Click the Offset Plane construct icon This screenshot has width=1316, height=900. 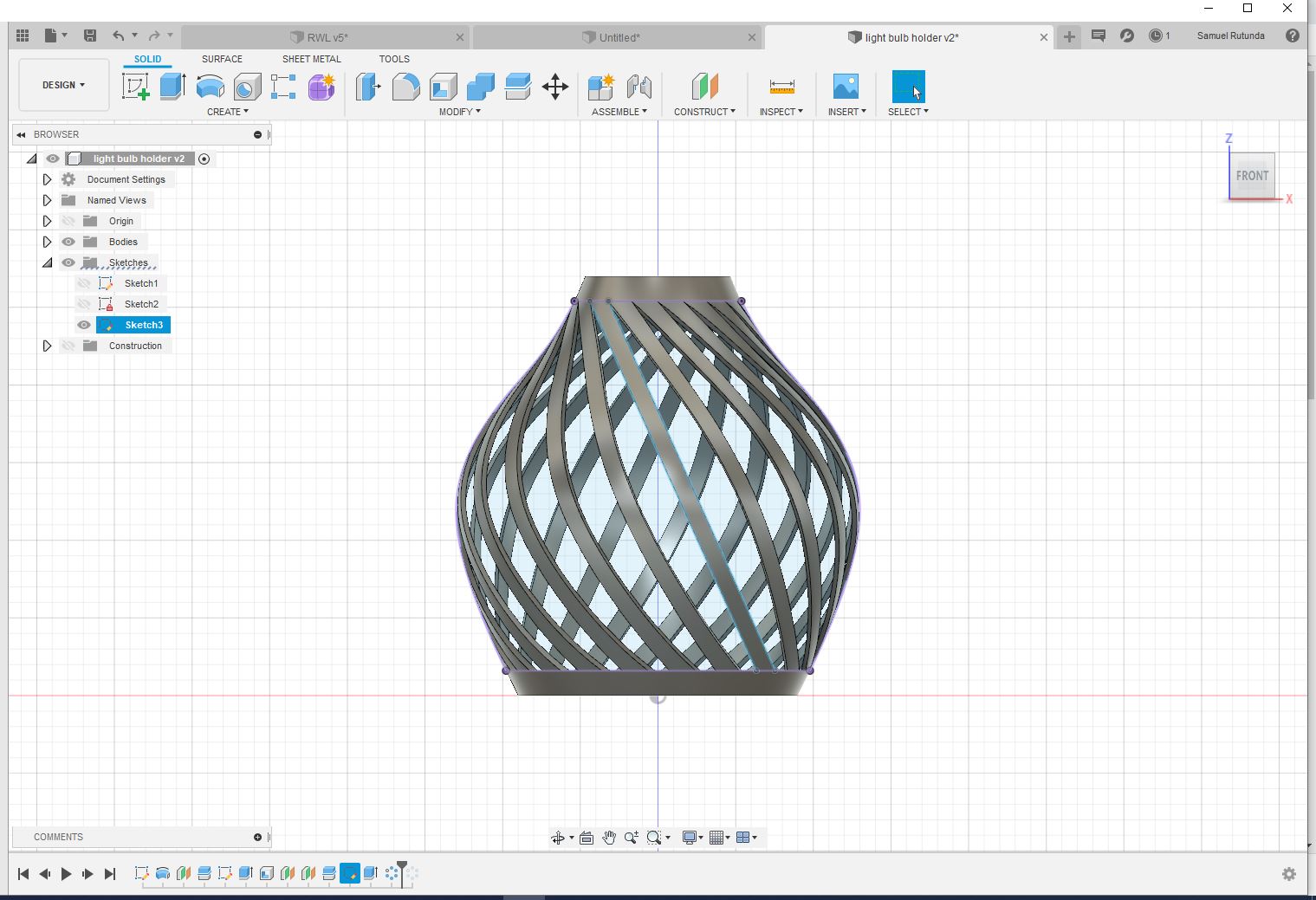704,87
